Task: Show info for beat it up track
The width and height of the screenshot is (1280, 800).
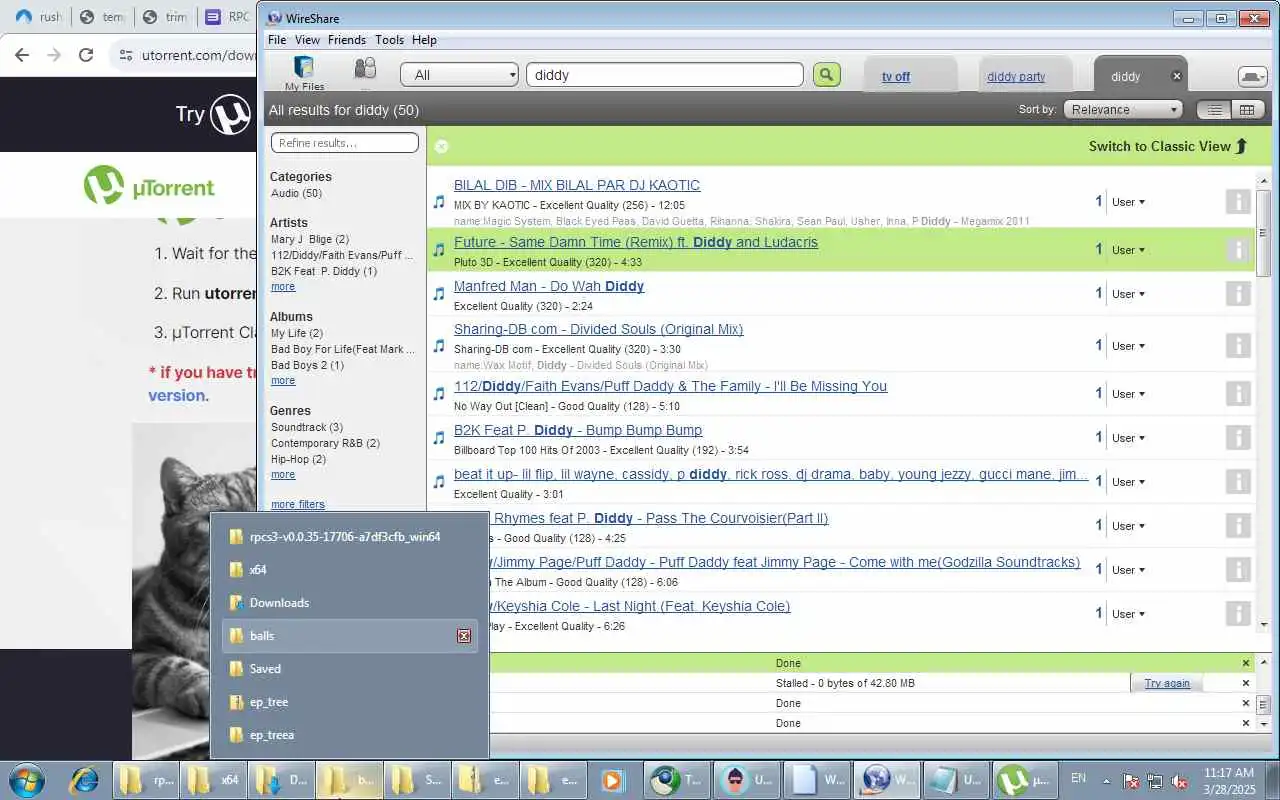Action: (x=1238, y=482)
